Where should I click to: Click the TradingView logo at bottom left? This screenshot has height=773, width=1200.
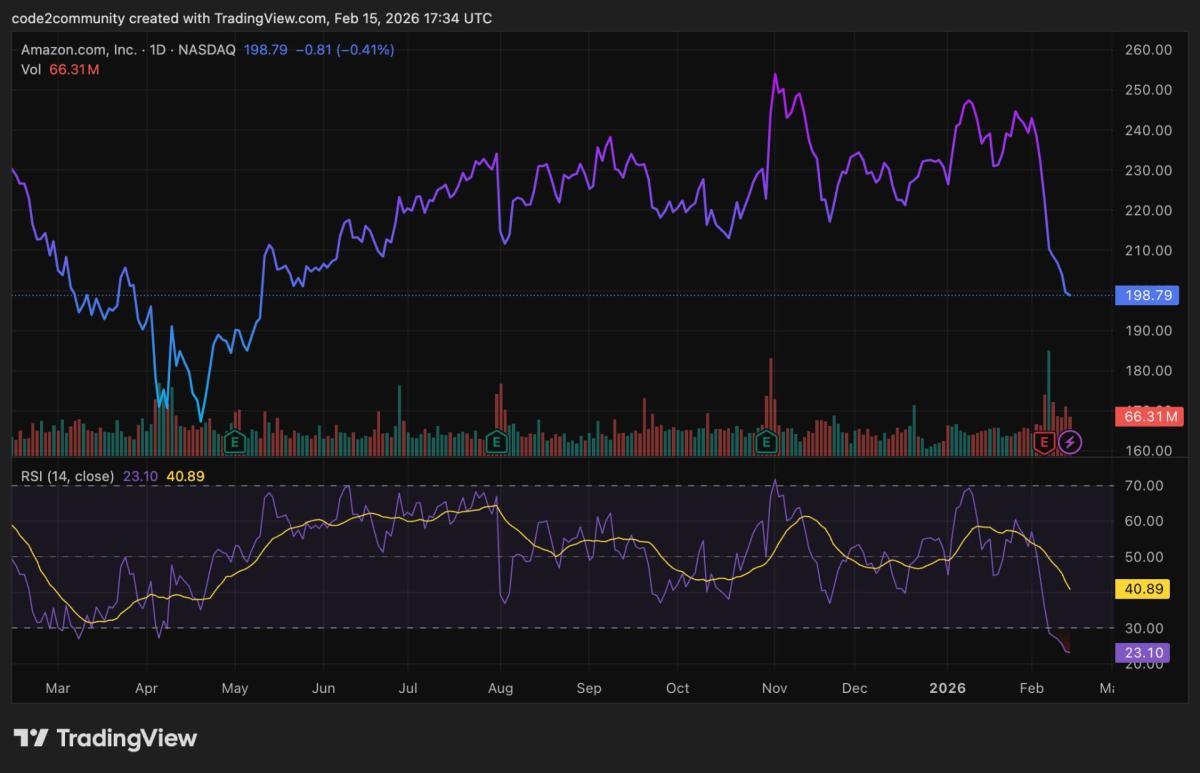[105, 738]
